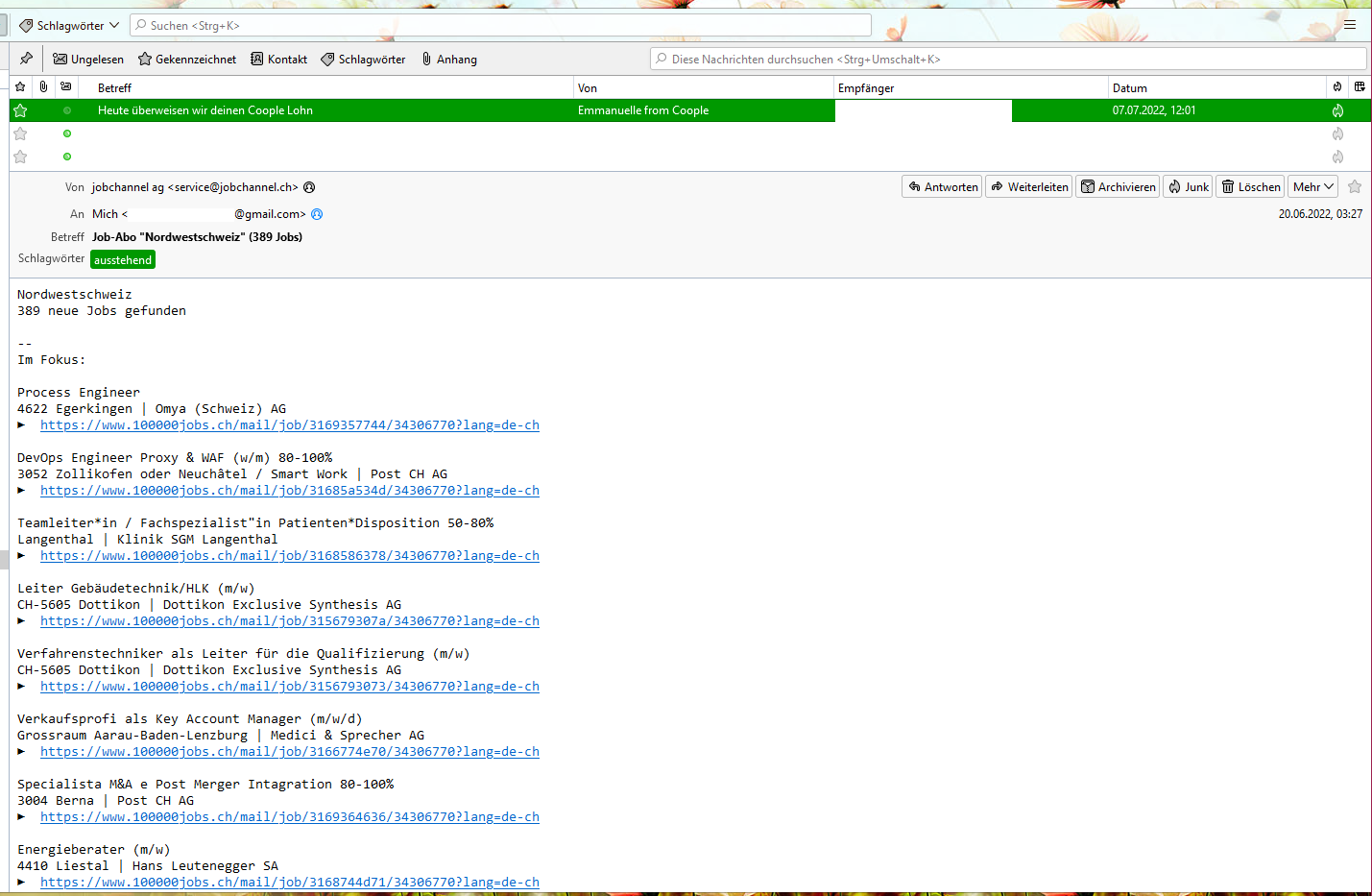This screenshot has height=896, width=1372.
Task: Focus the 'Diese Nachrichten durchsuchen' filter field
Action: point(1008,60)
